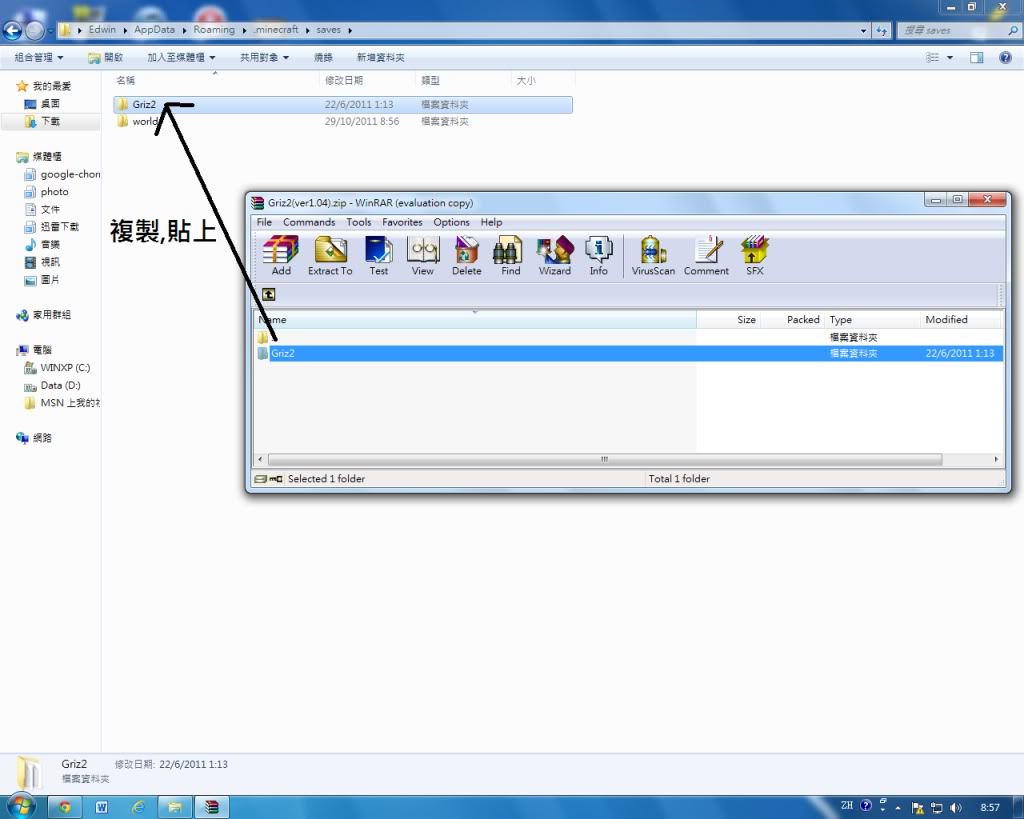Click the Explorer back navigation arrow

pyautogui.click(x=12, y=30)
